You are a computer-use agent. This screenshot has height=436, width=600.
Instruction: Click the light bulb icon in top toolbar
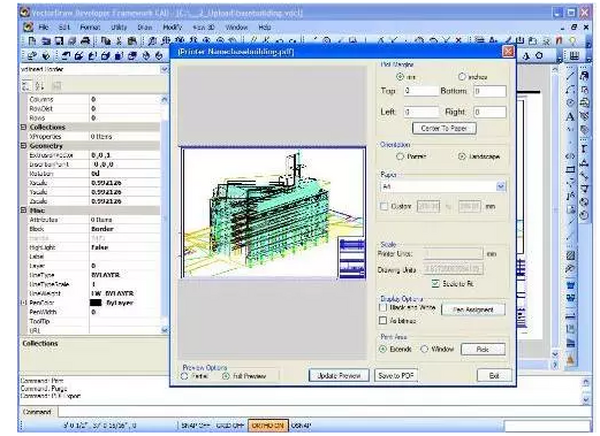coord(572,41)
